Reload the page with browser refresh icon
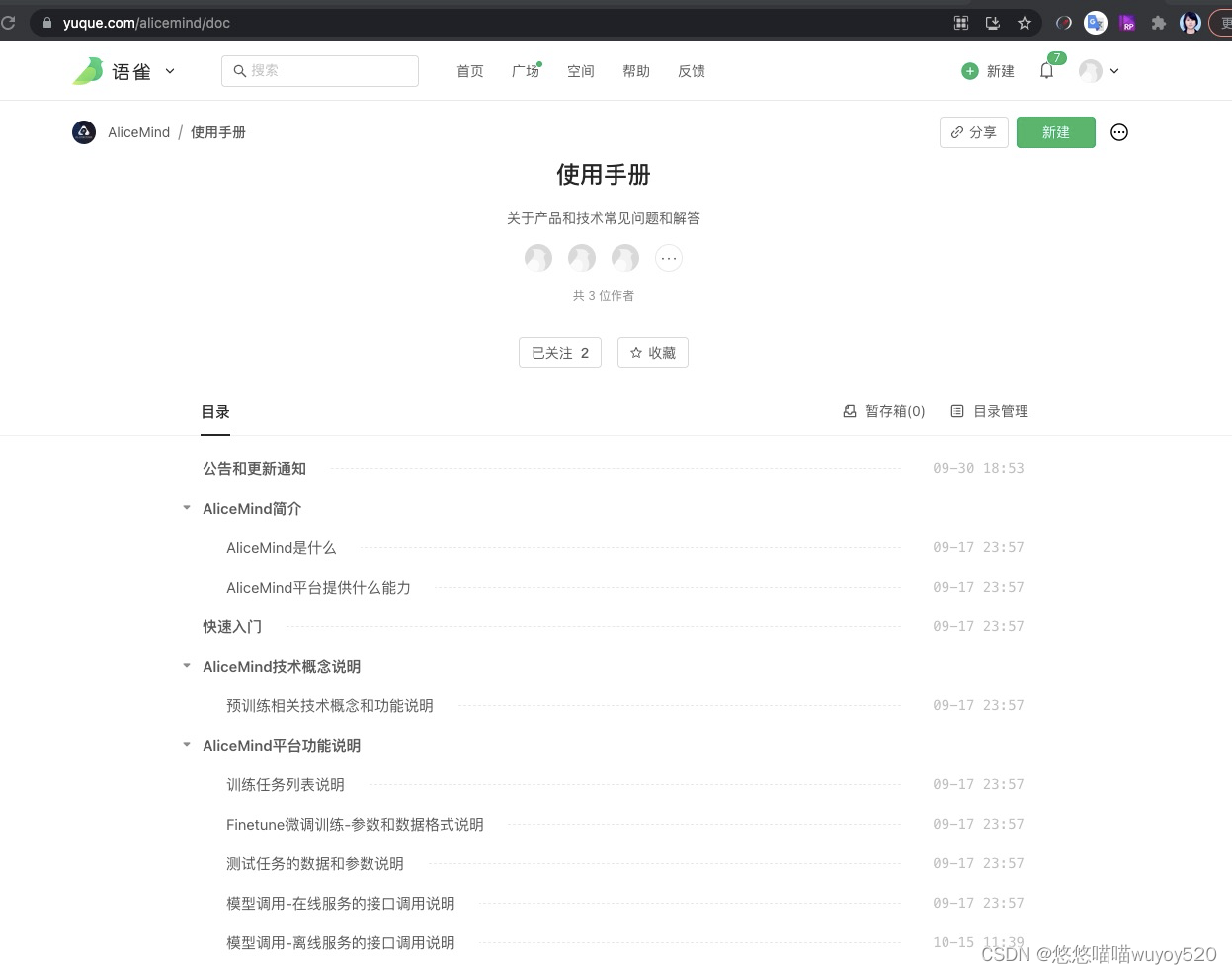 (8, 23)
